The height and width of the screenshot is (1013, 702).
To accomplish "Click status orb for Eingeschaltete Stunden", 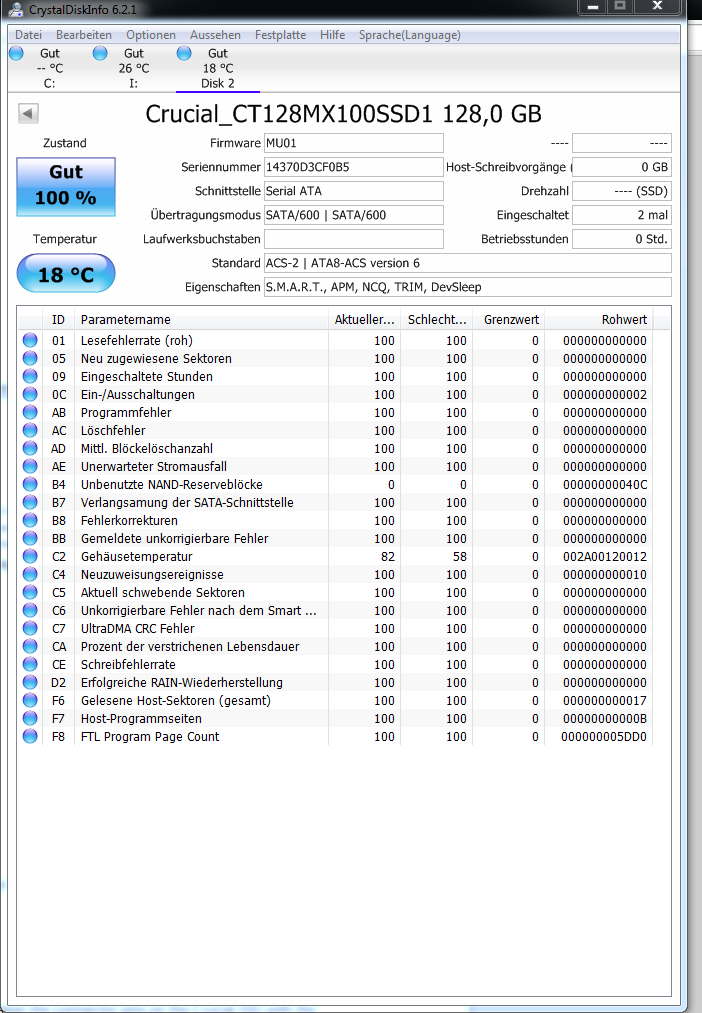I will point(30,377).
